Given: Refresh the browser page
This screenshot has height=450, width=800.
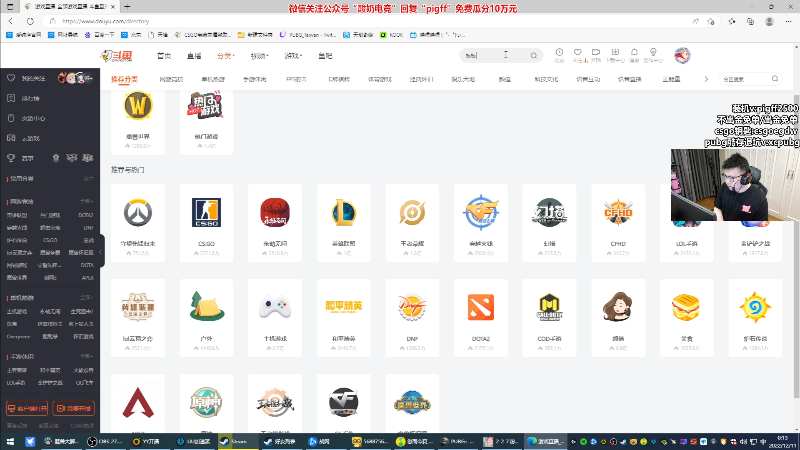Looking at the screenshot, I should [x=30, y=21].
